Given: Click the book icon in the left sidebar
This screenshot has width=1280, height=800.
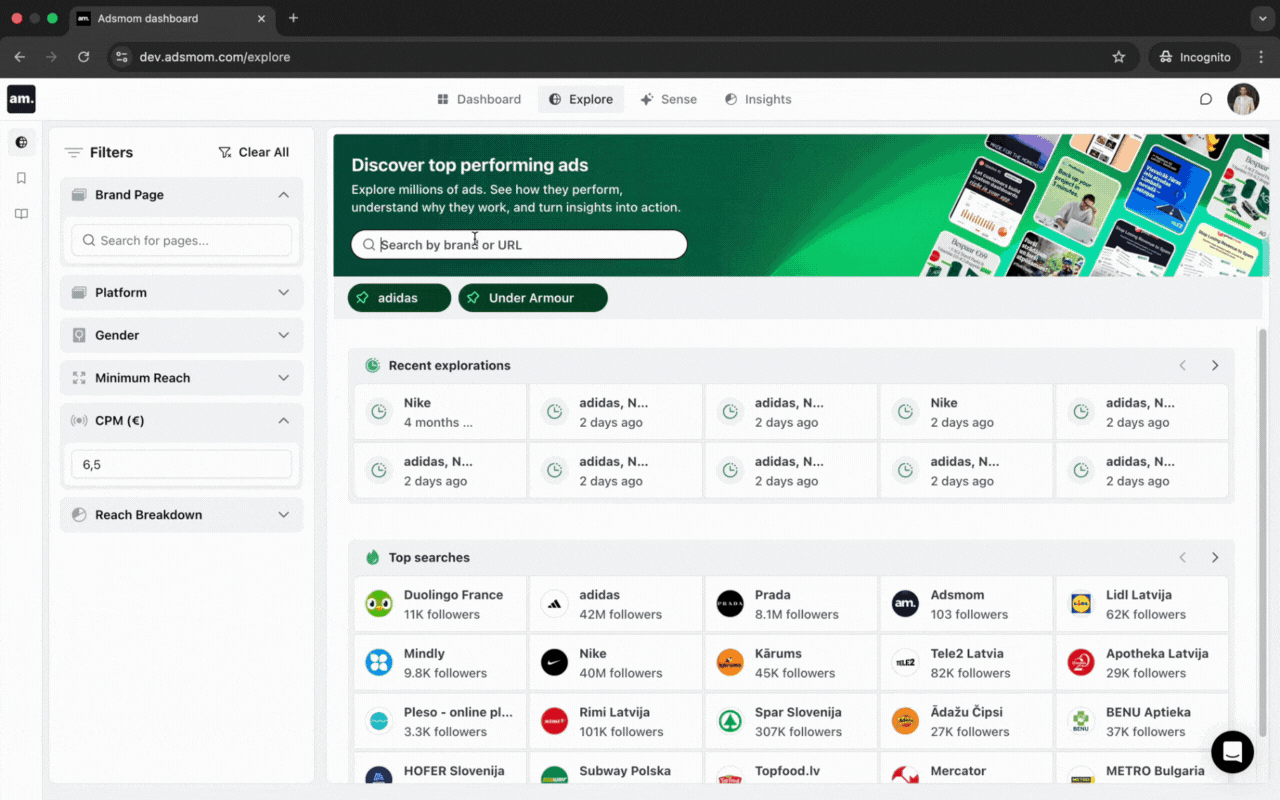Looking at the screenshot, I should click(22, 214).
